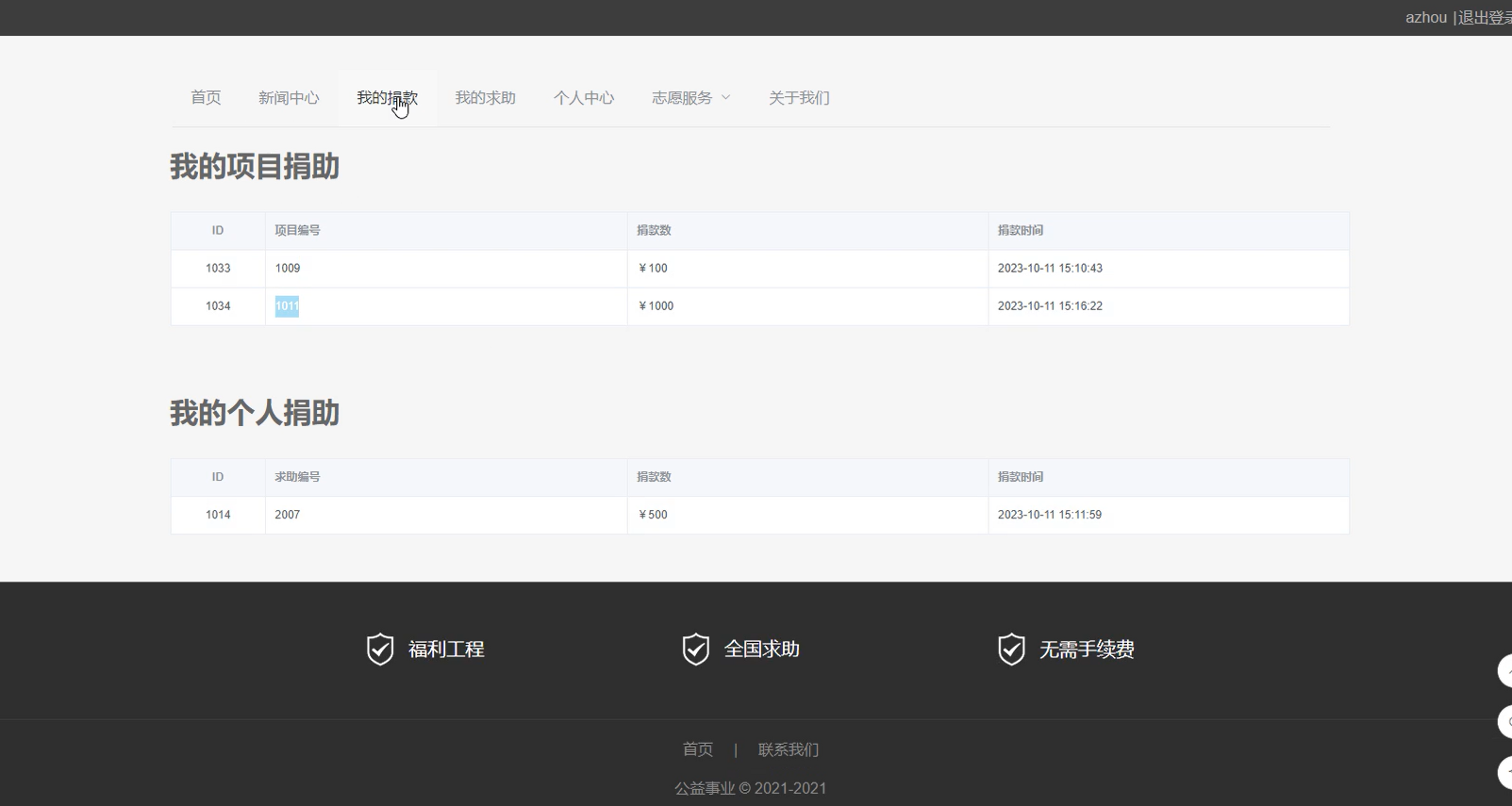Open the 首页 link in the footer
The height and width of the screenshot is (806, 1512).
coord(698,749)
